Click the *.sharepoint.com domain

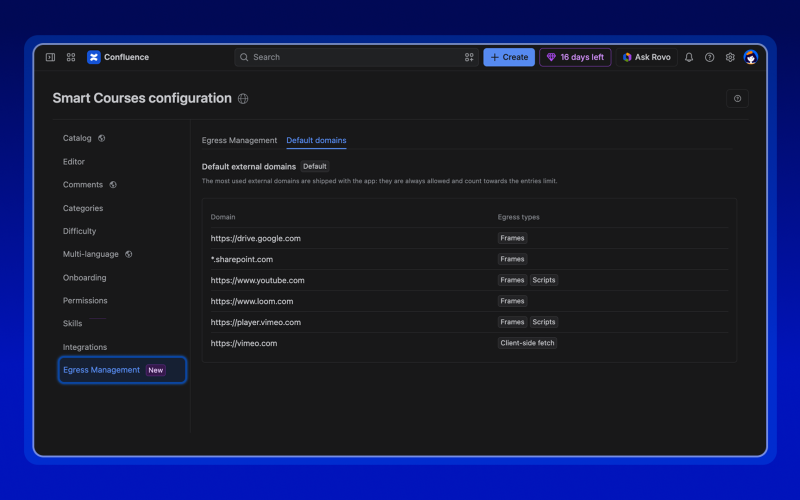pyautogui.click(x=242, y=259)
